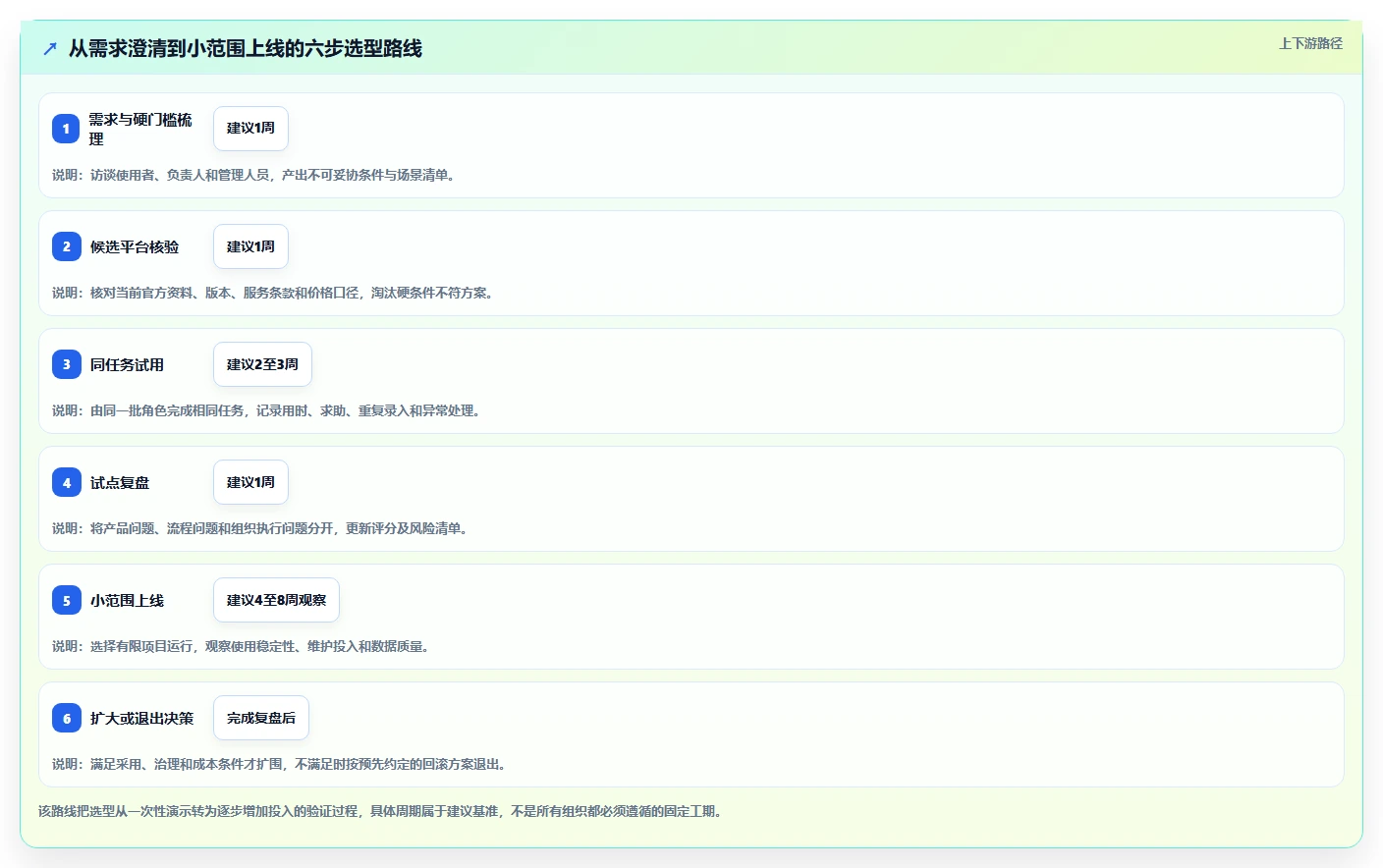1383x868 pixels.
Task: Click description starting 满足采用、治理和成本条件
Action: (279, 764)
